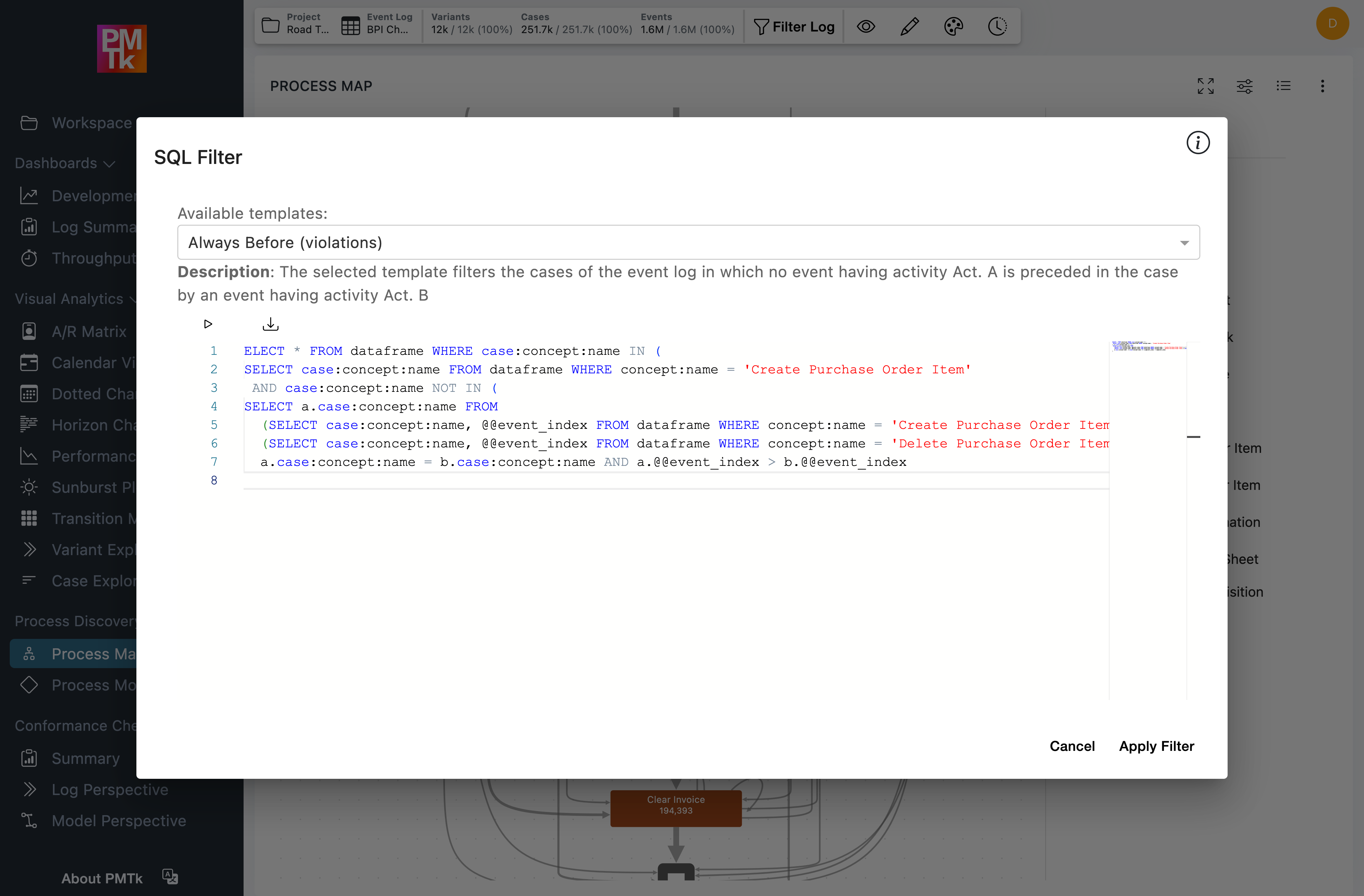Select the pencil edit icon in the toolbar
Image resolution: width=1364 pixels, height=896 pixels.
(x=910, y=26)
